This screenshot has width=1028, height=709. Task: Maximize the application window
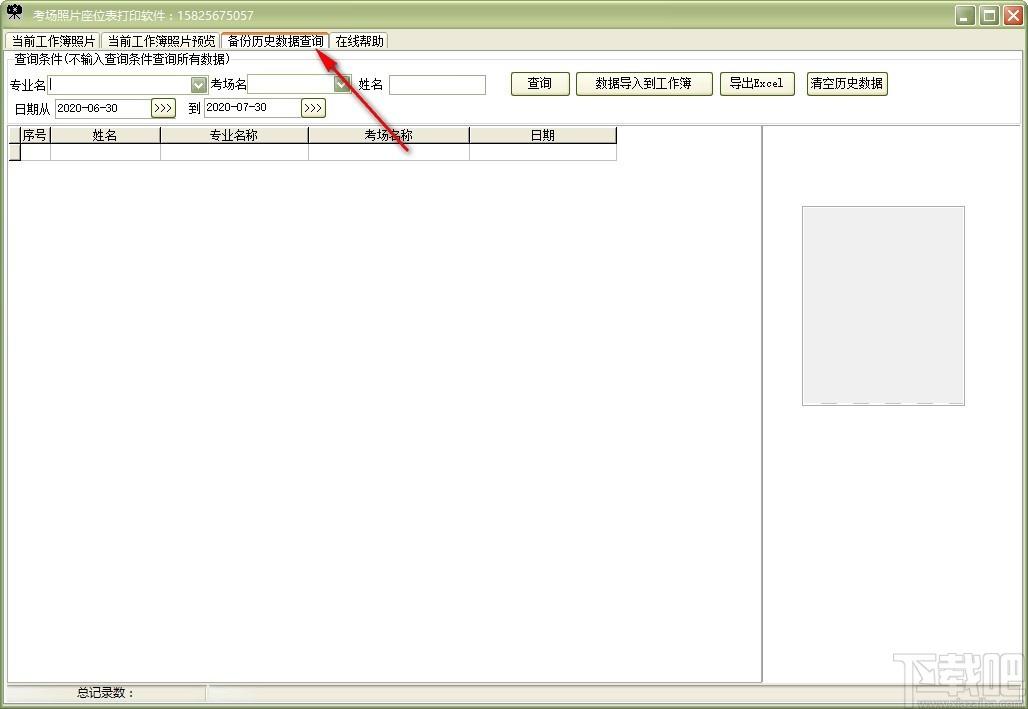coord(989,15)
